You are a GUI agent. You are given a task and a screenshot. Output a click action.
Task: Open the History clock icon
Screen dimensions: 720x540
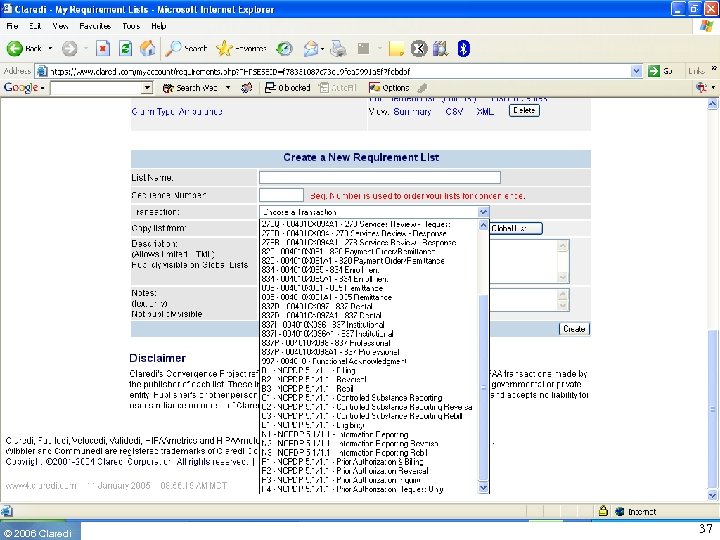tap(284, 48)
